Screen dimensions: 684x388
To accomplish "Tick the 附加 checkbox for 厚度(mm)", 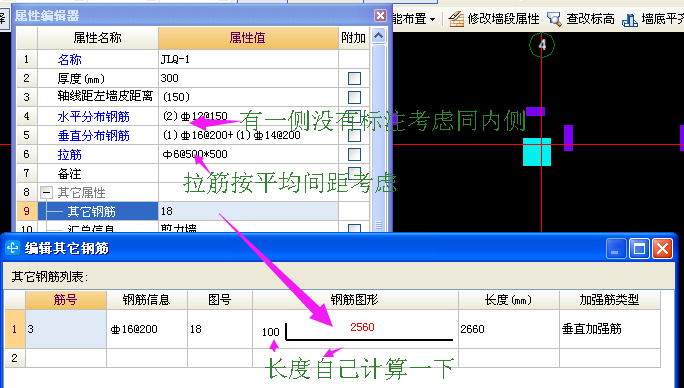I will pyautogui.click(x=354, y=79).
